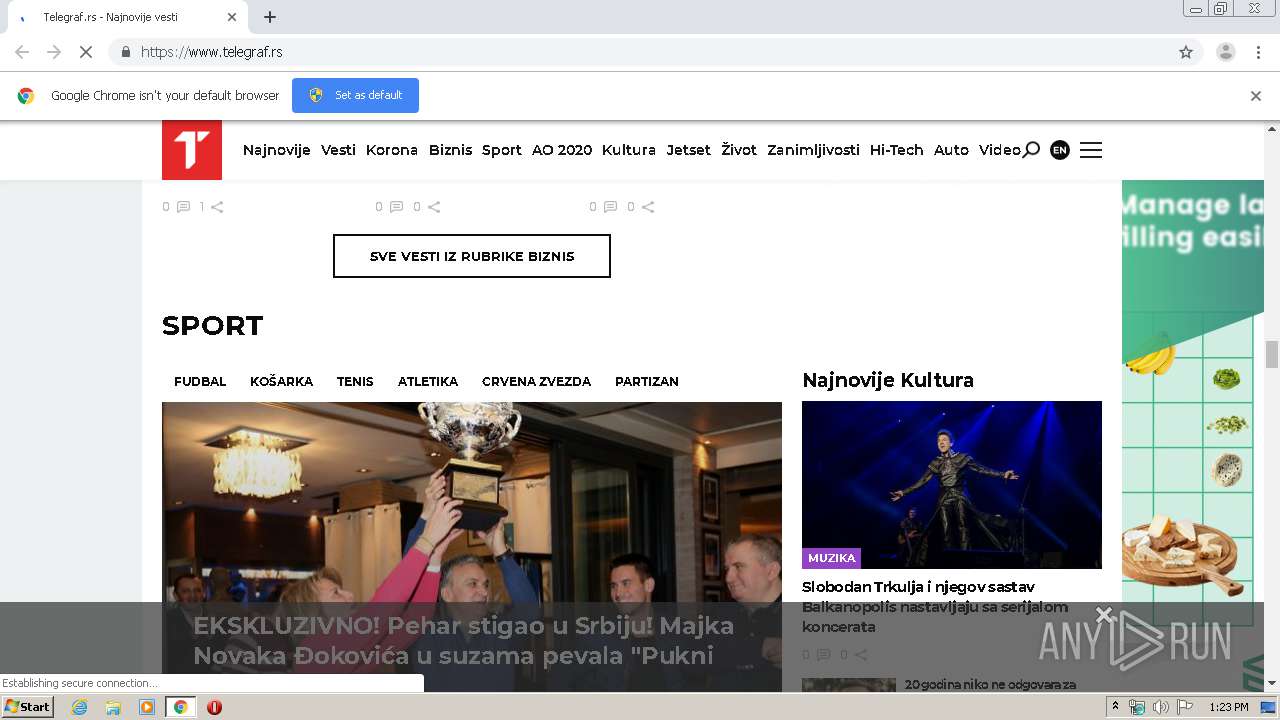Viewport: 1280px width, 720px height.
Task: Open Auto section
Action: click(x=951, y=150)
